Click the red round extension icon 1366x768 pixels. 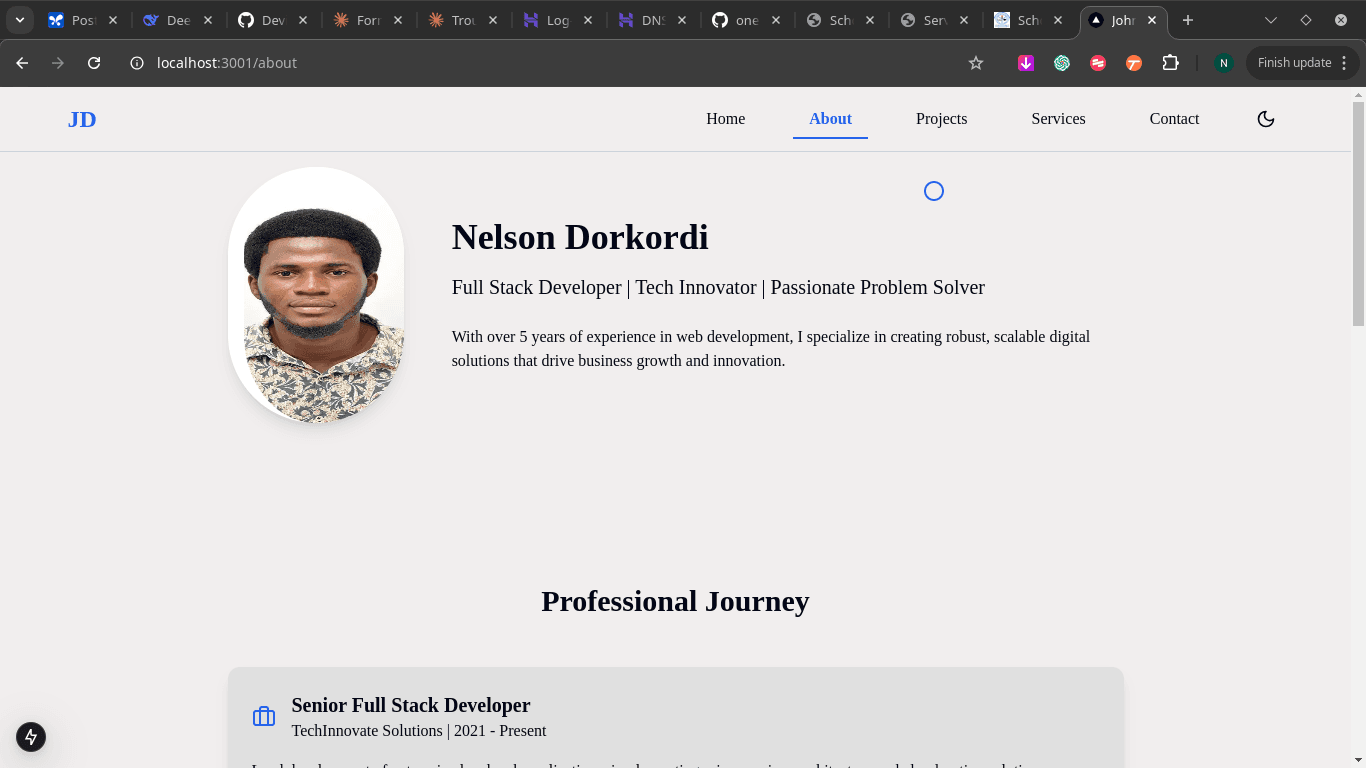(x=1098, y=63)
